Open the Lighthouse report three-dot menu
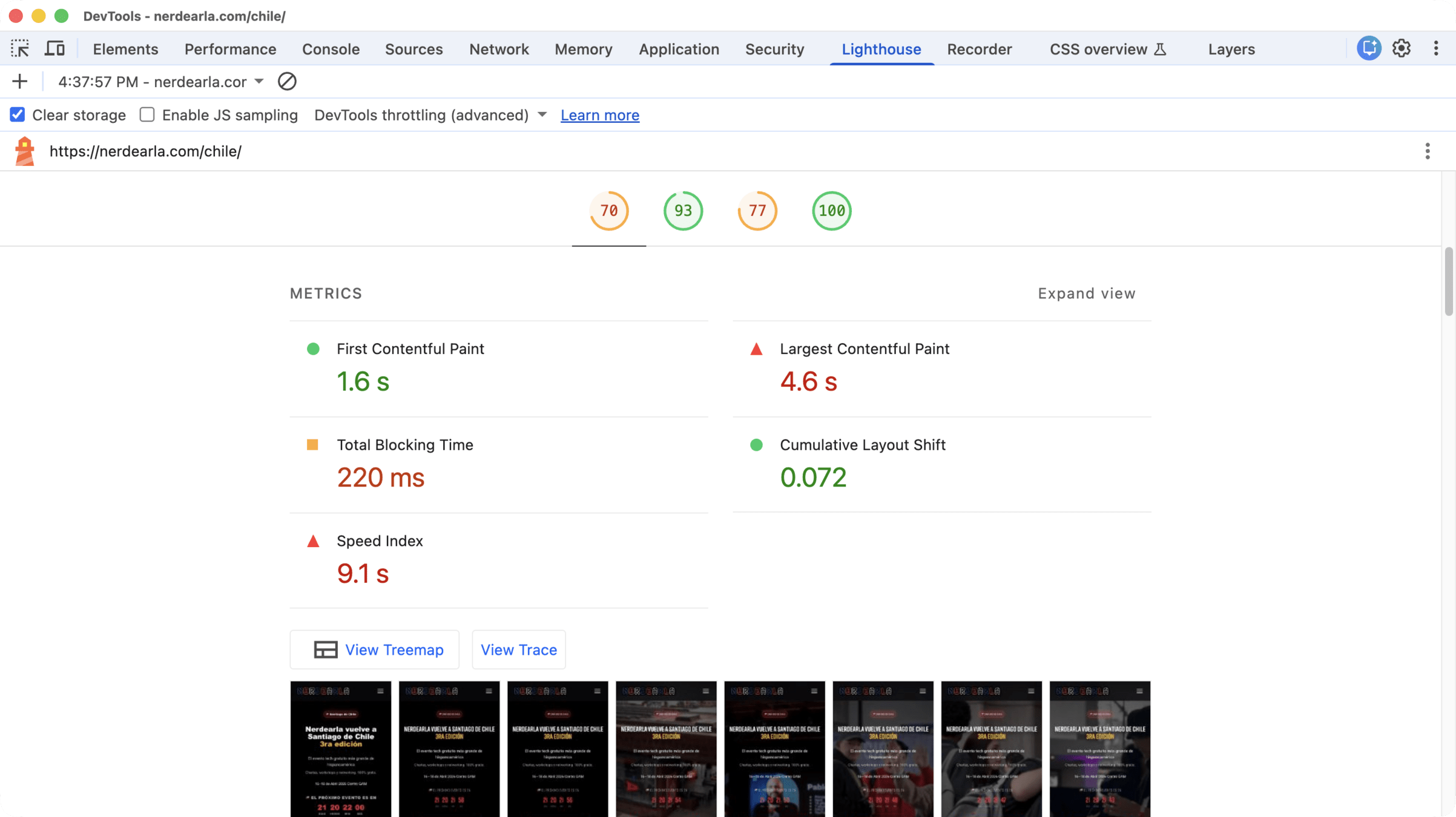 pos(1428,151)
